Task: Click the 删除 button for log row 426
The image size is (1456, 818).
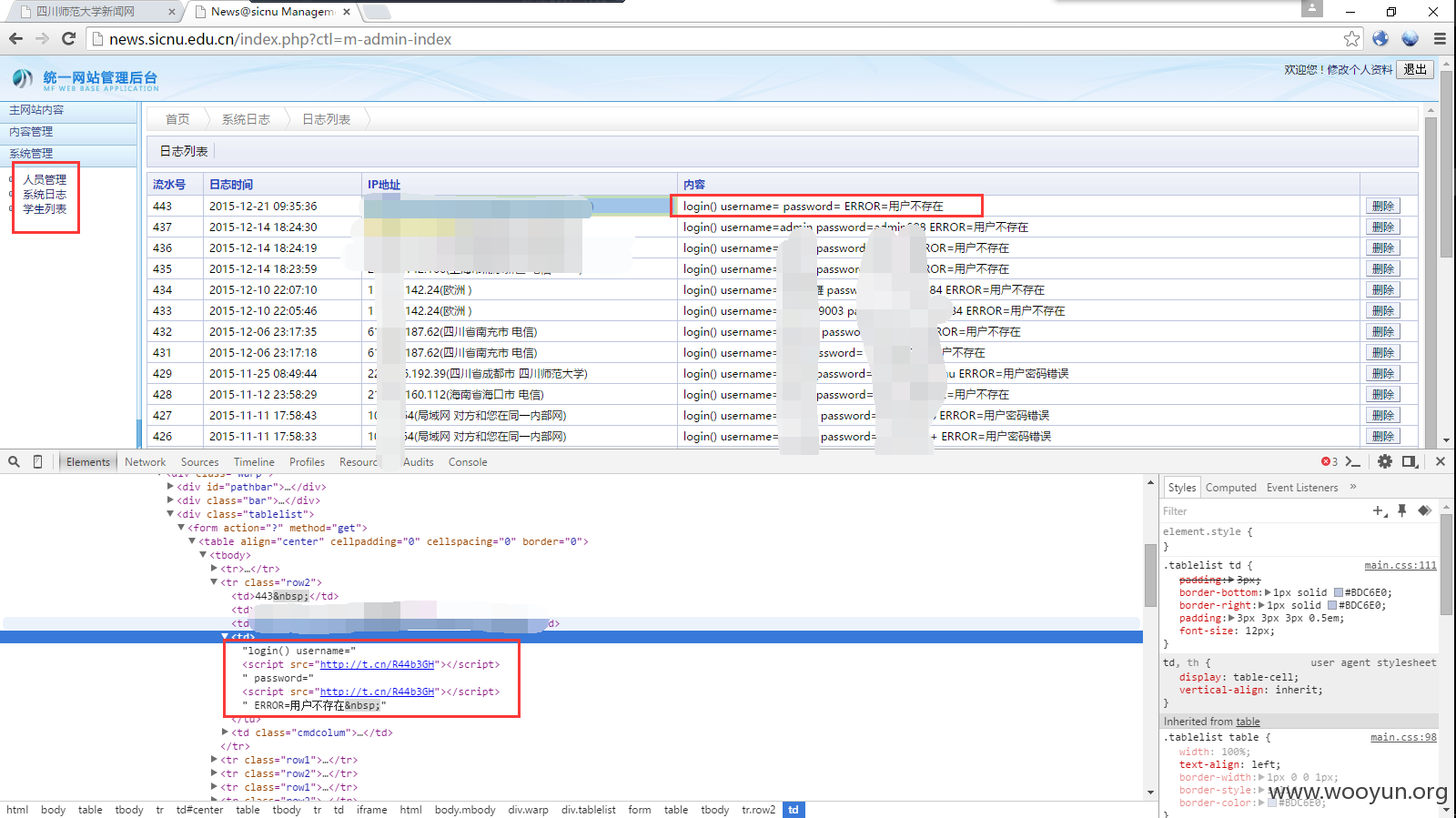Action: coord(1382,437)
